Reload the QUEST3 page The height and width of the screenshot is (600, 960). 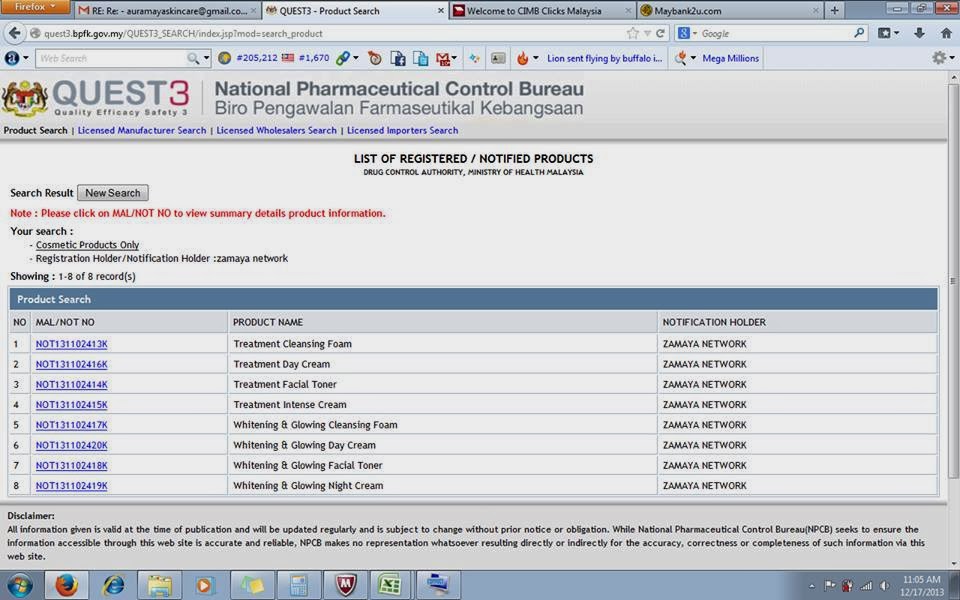point(660,33)
